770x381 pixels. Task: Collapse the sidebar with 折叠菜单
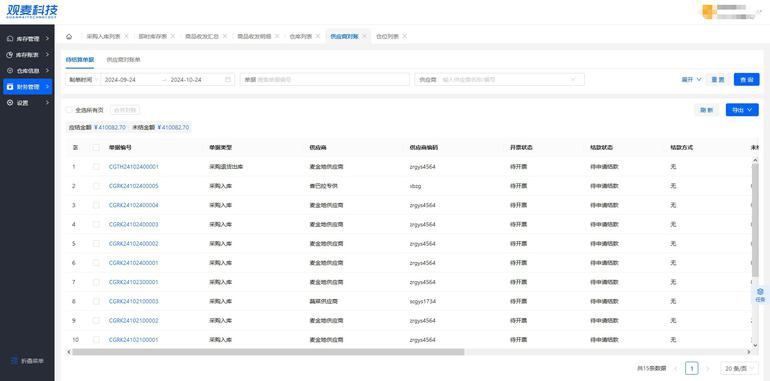pyautogui.click(x=27, y=361)
